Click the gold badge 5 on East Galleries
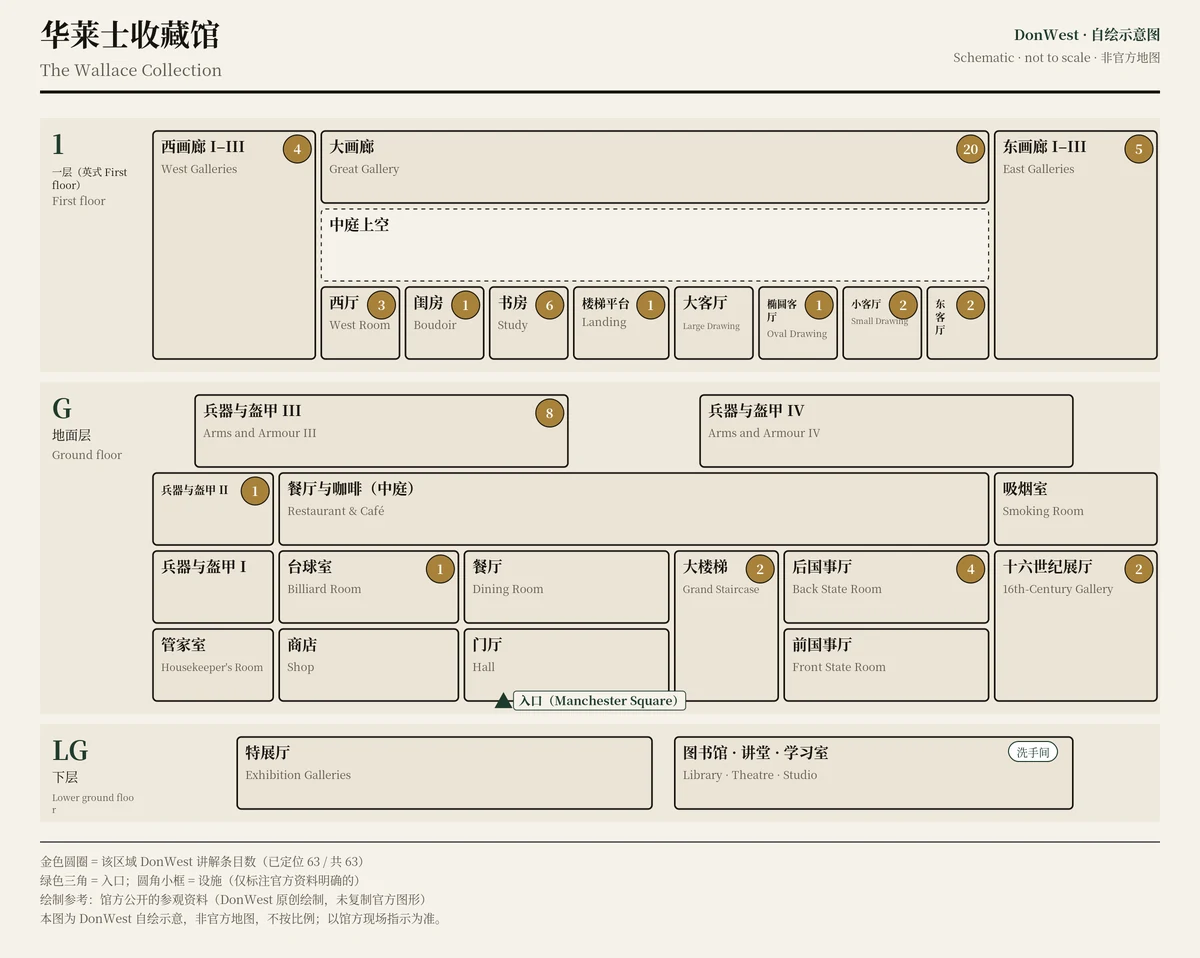The image size is (1200, 958). click(1138, 150)
